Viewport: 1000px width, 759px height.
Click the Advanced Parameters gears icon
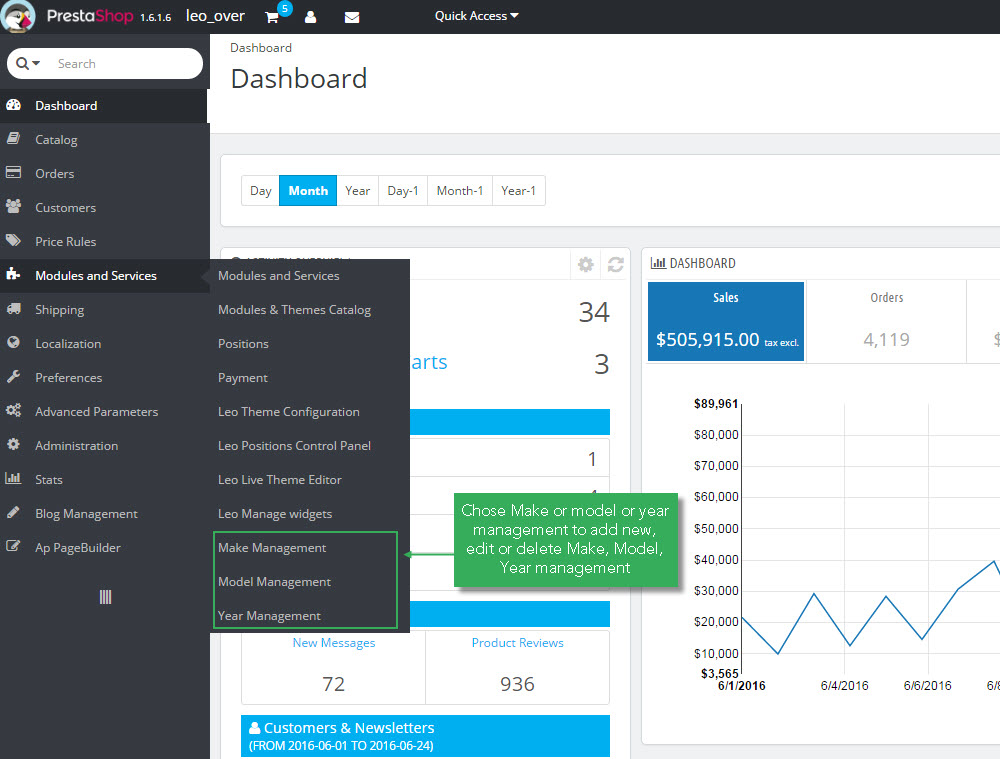pos(13,411)
